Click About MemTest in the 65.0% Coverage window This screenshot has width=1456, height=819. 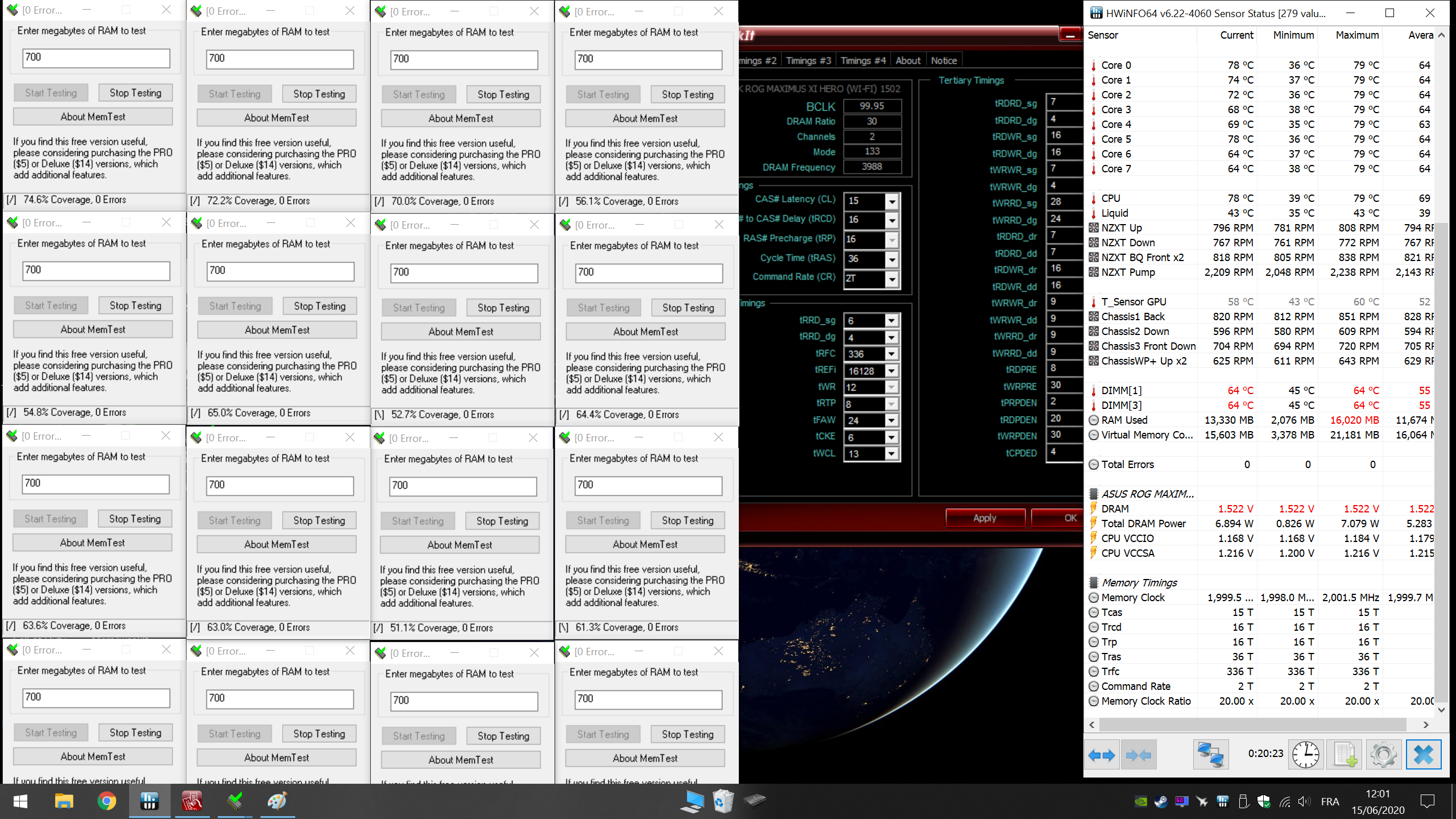click(x=277, y=330)
